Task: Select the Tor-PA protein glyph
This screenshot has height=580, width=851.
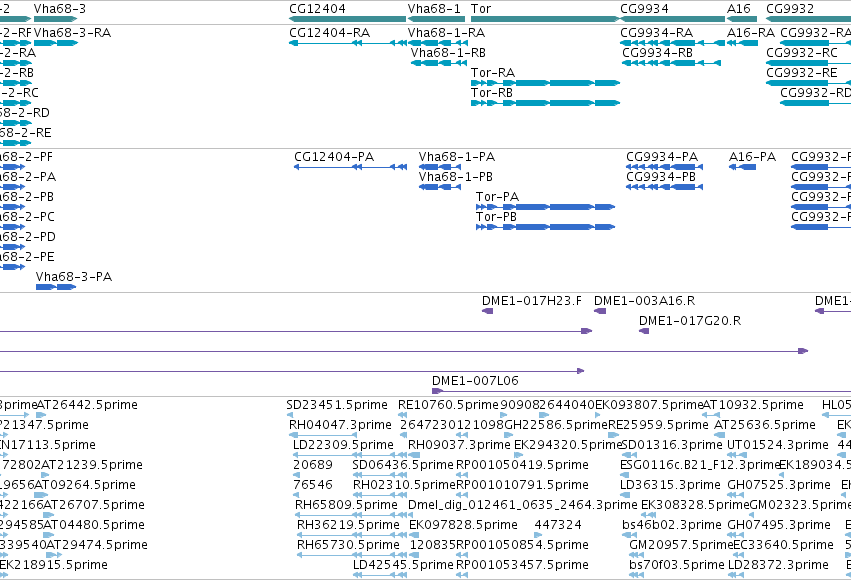Action: [545, 207]
